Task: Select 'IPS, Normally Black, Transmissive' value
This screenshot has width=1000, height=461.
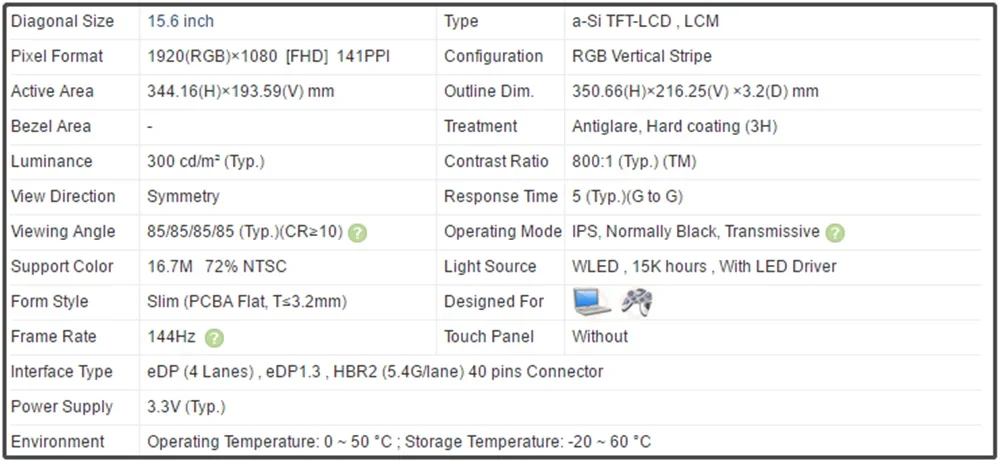Action: tap(696, 231)
